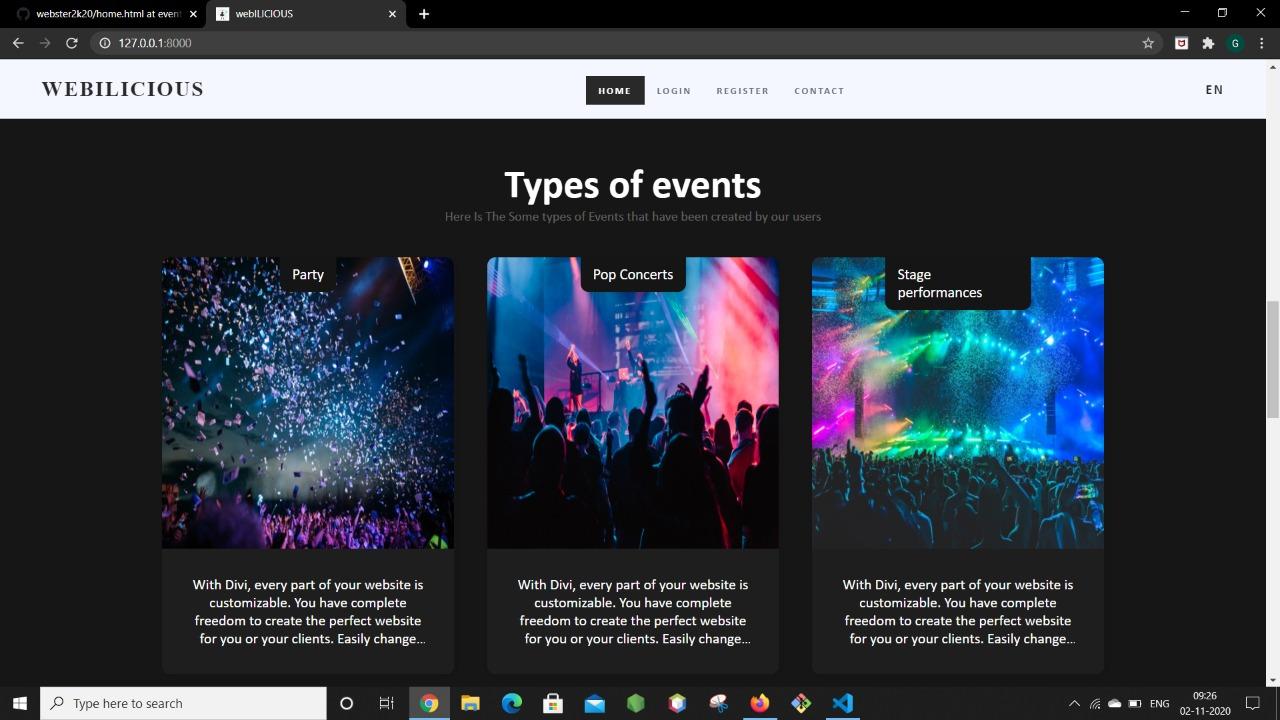Launch Microsoft Edge from the taskbar
This screenshot has width=1280, height=720.
[x=511, y=703]
